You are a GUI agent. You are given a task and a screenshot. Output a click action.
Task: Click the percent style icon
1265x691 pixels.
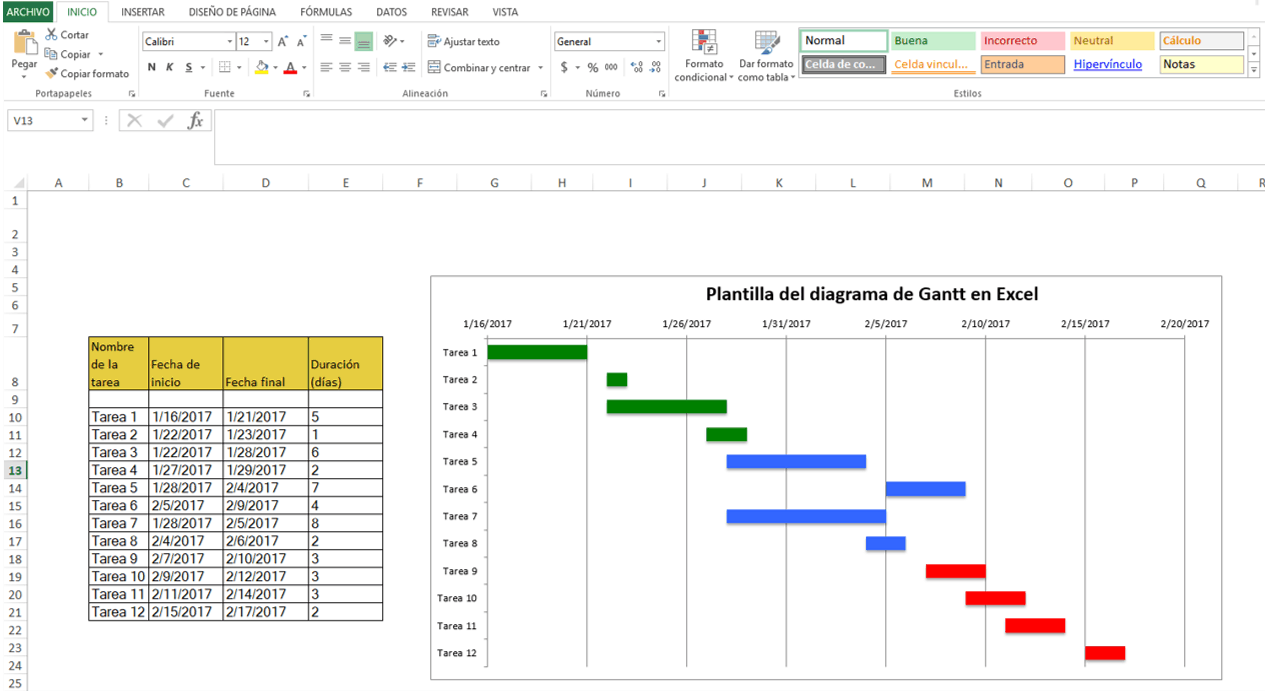click(593, 67)
